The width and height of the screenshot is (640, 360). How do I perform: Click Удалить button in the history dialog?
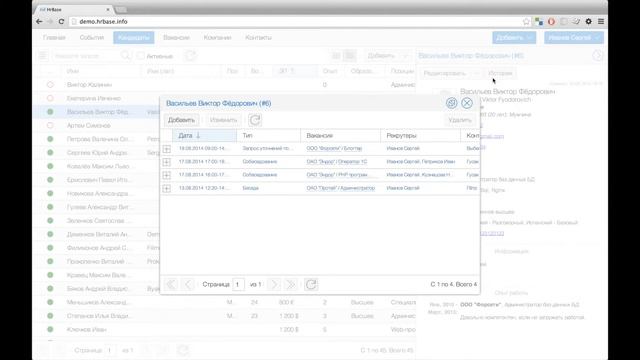[x=460, y=120]
